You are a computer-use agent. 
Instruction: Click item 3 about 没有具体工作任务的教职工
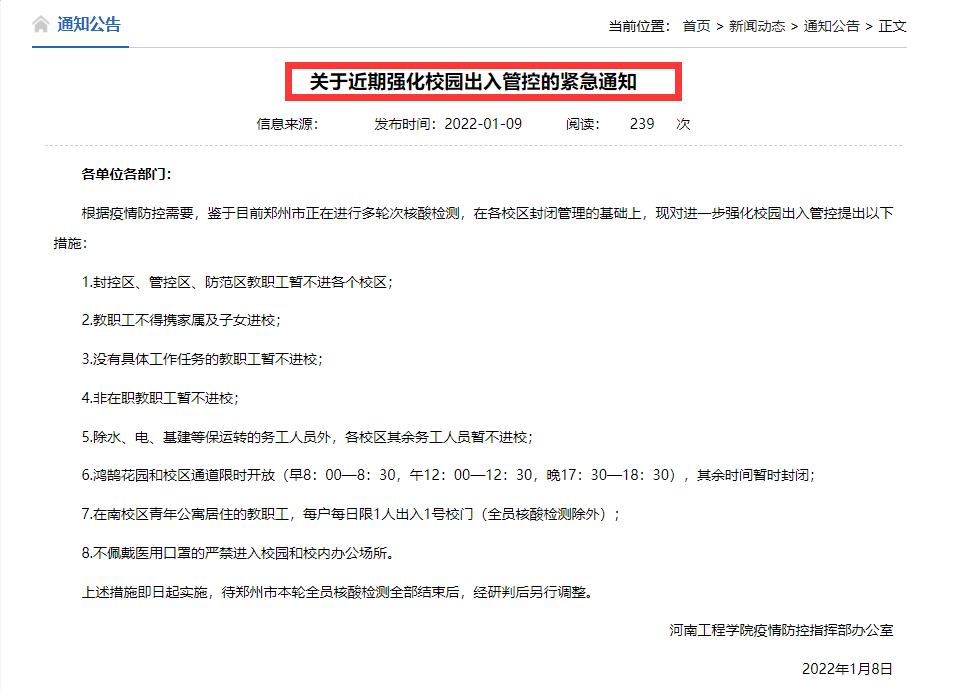coord(202,359)
